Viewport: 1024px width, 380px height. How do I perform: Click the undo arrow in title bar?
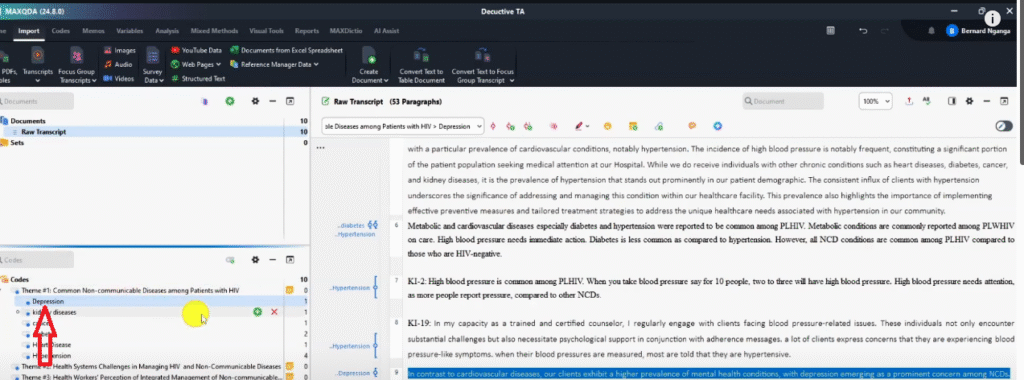[x=863, y=31]
